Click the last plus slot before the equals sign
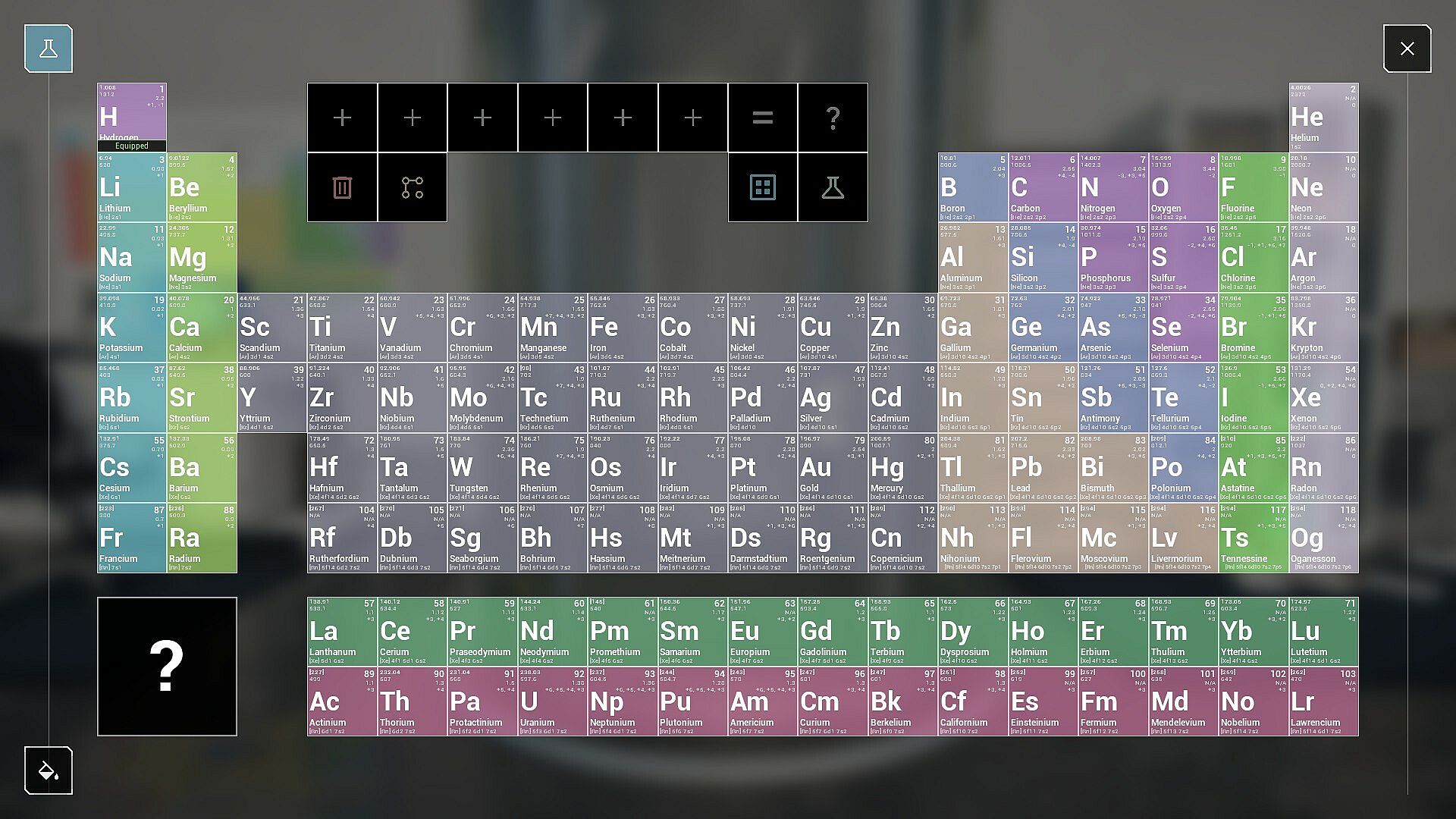The image size is (1456, 819). 692,118
